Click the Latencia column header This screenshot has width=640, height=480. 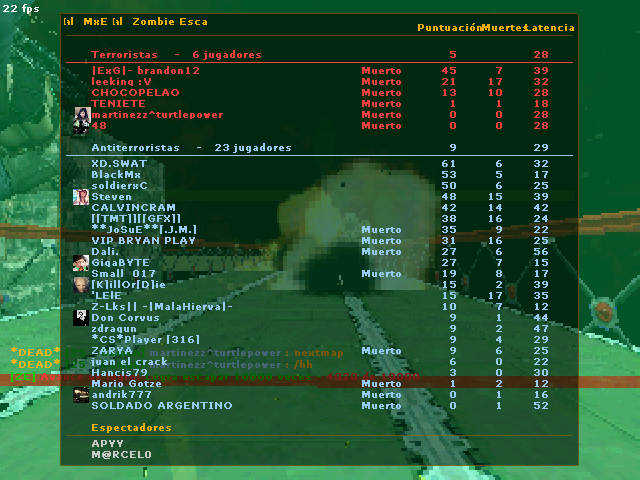click(x=551, y=28)
